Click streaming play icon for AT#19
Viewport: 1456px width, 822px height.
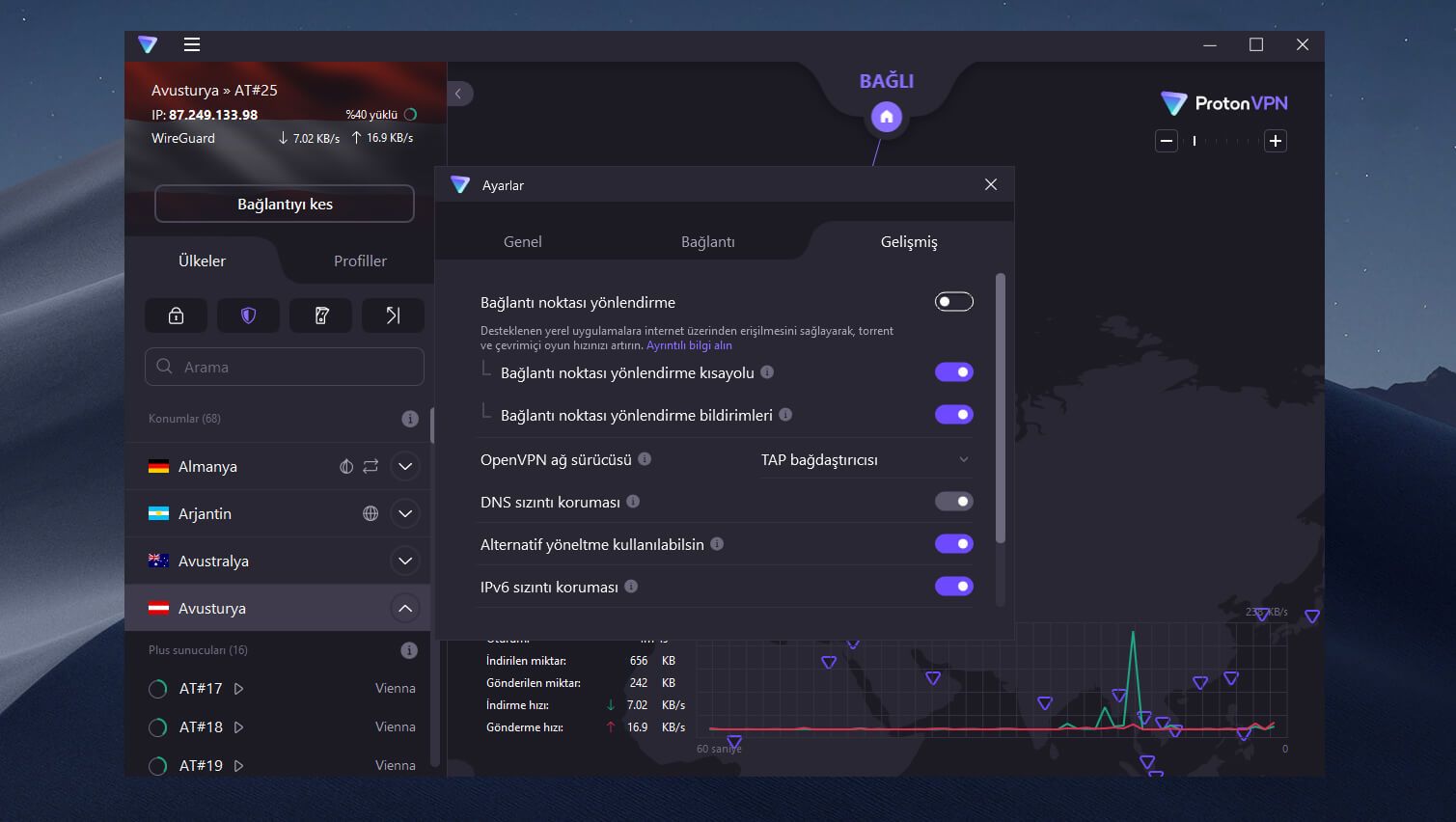[x=239, y=766]
